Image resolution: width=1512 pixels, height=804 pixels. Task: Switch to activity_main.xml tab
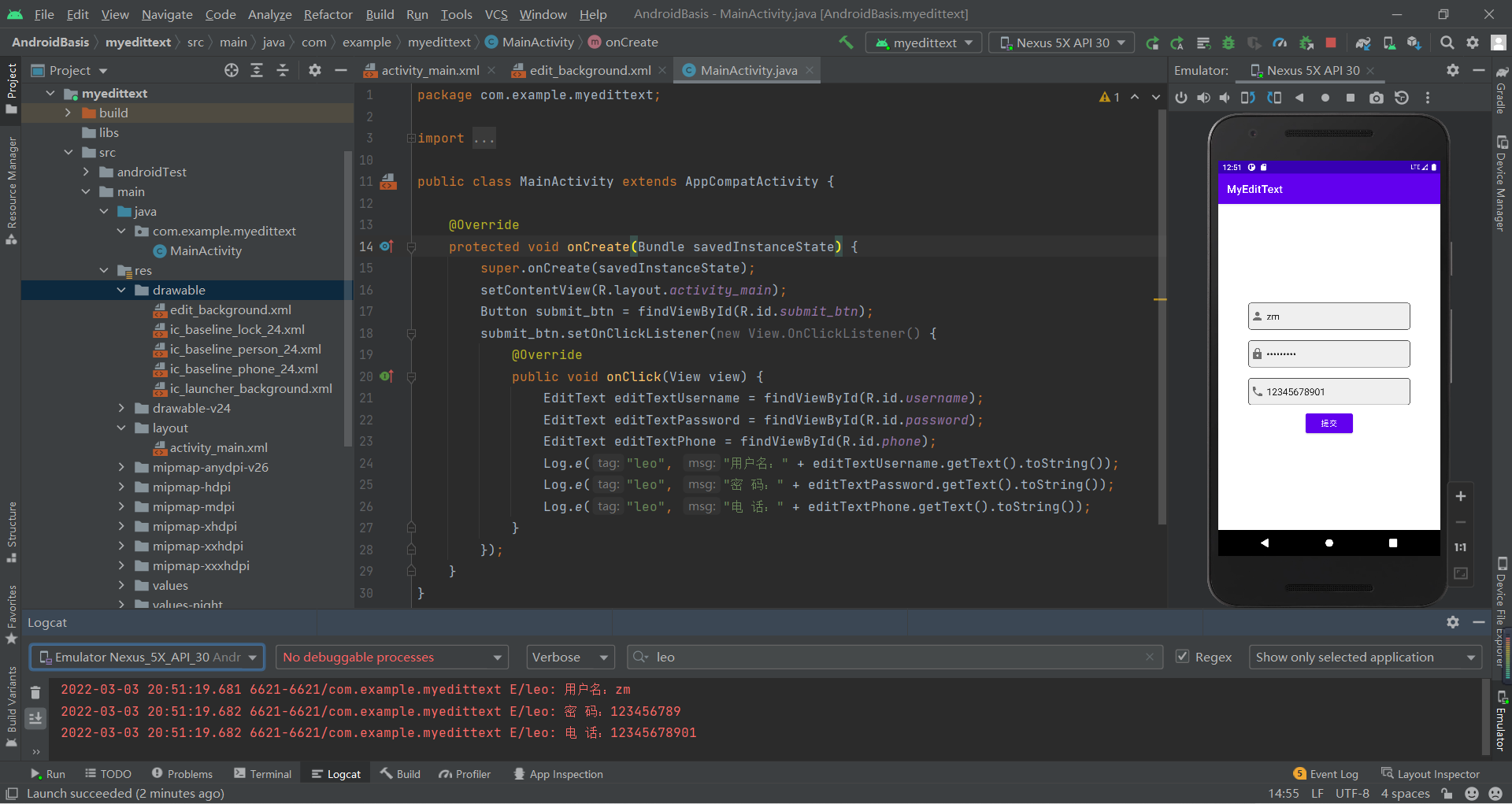(x=430, y=70)
